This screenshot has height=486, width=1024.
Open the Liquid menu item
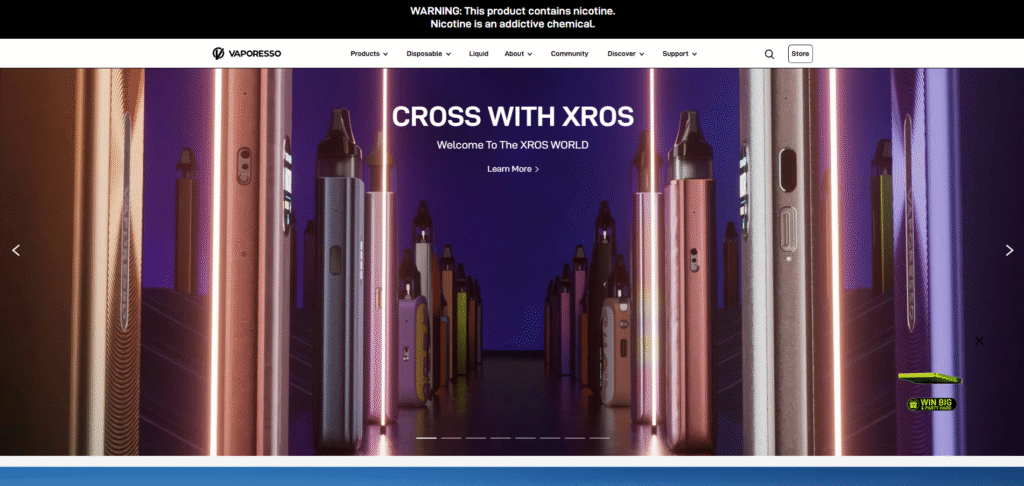pos(479,54)
